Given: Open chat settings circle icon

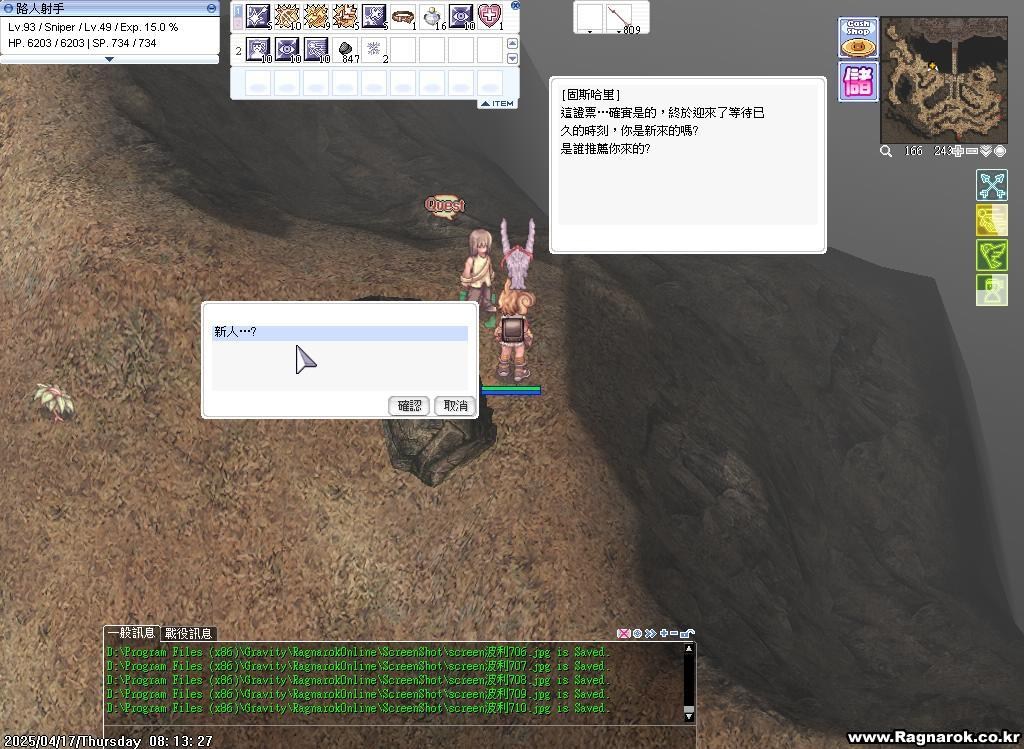Looking at the screenshot, I should pos(637,633).
